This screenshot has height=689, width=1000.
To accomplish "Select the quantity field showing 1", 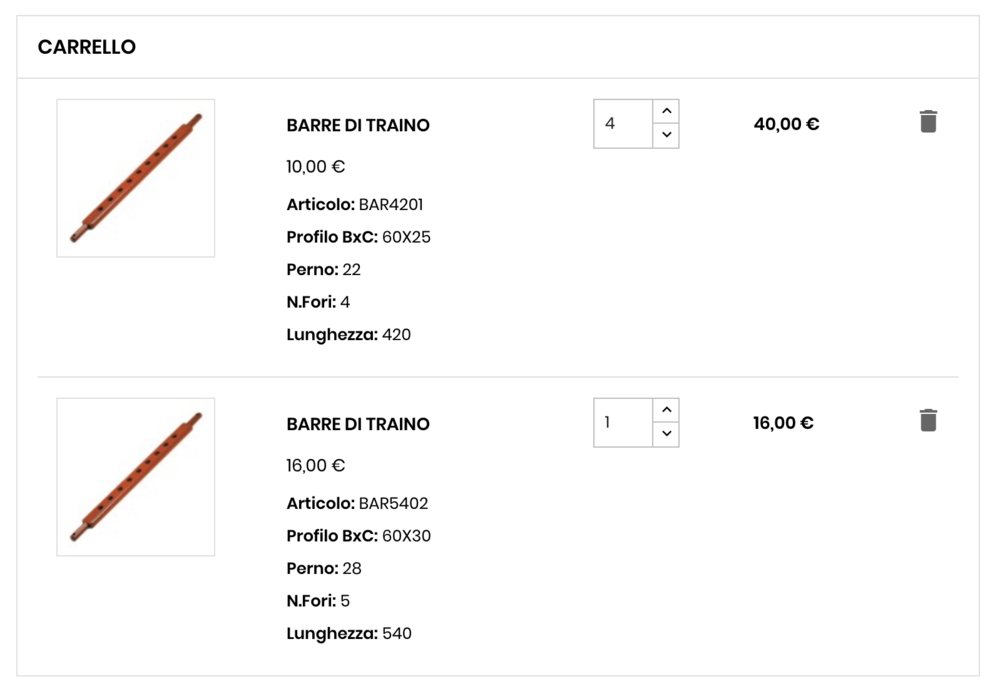I will click(622, 421).
